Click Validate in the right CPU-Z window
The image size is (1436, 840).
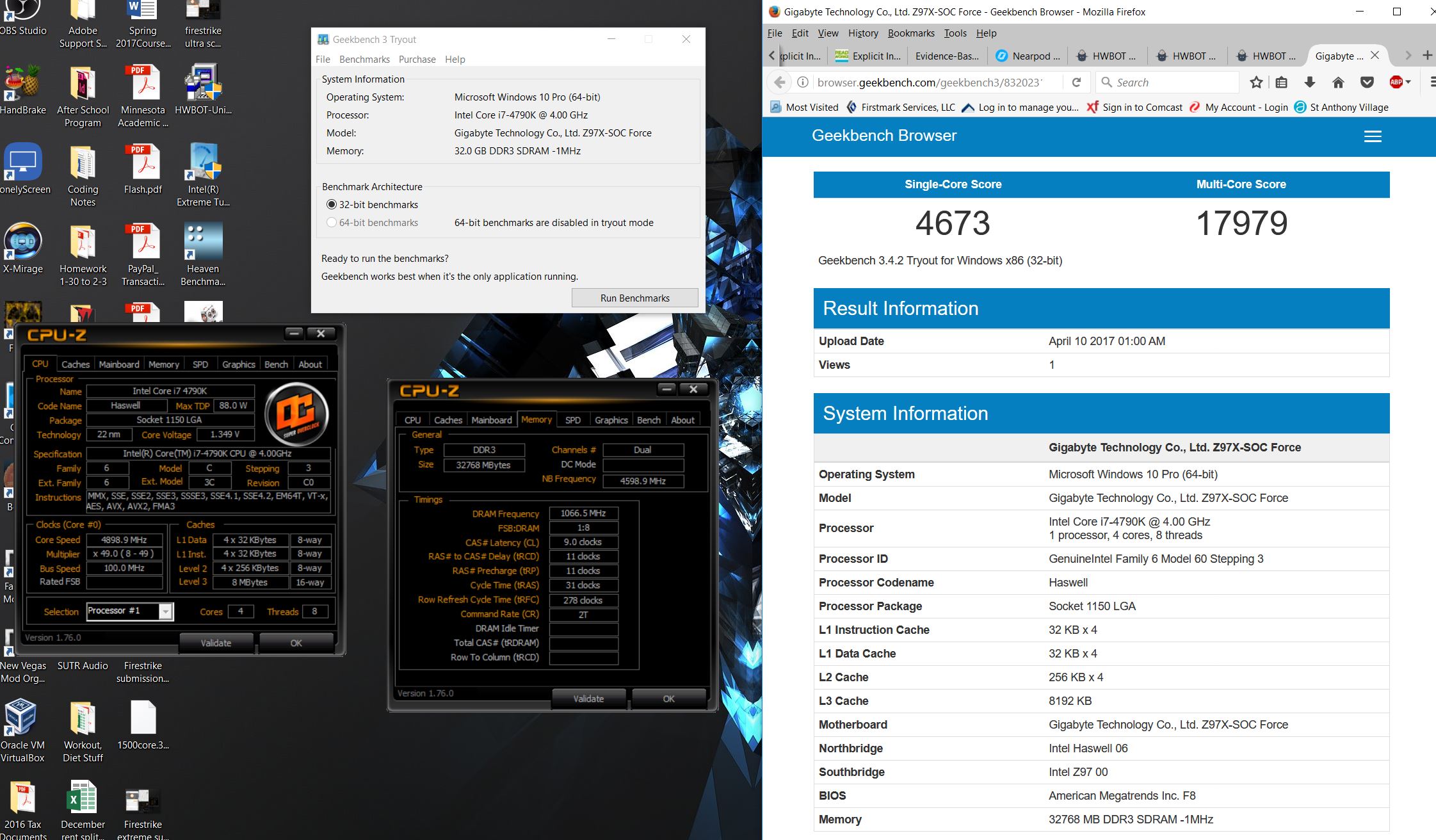pos(588,699)
